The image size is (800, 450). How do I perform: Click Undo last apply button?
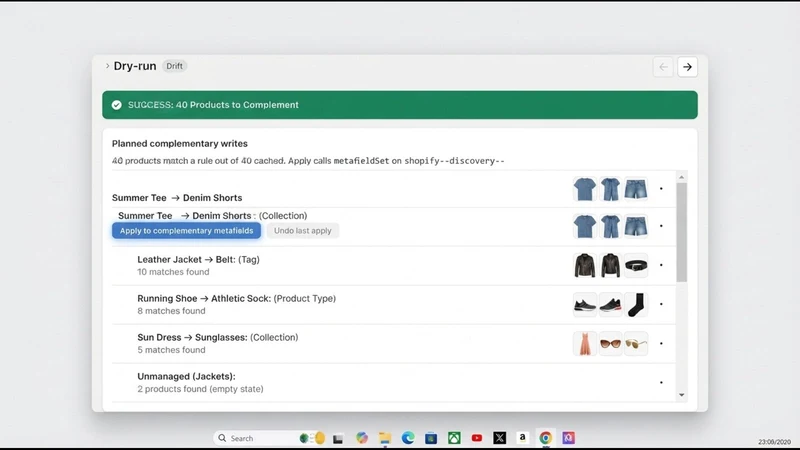(x=303, y=231)
